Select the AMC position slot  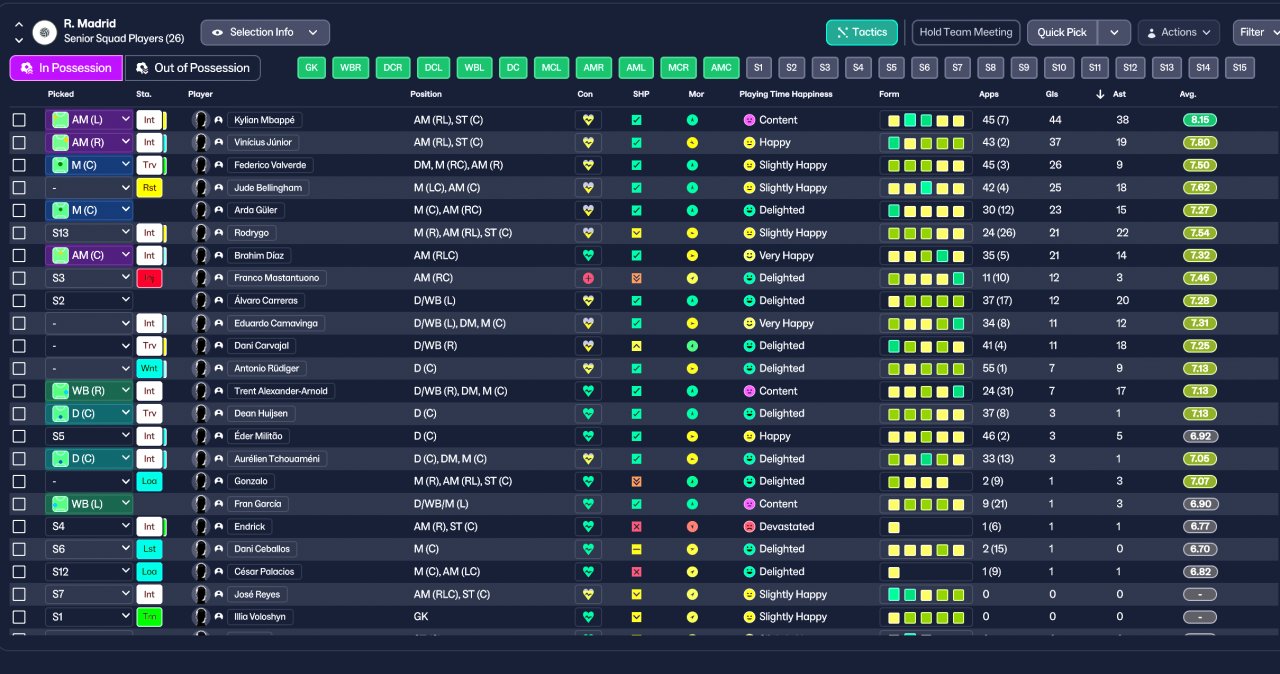[721, 68]
